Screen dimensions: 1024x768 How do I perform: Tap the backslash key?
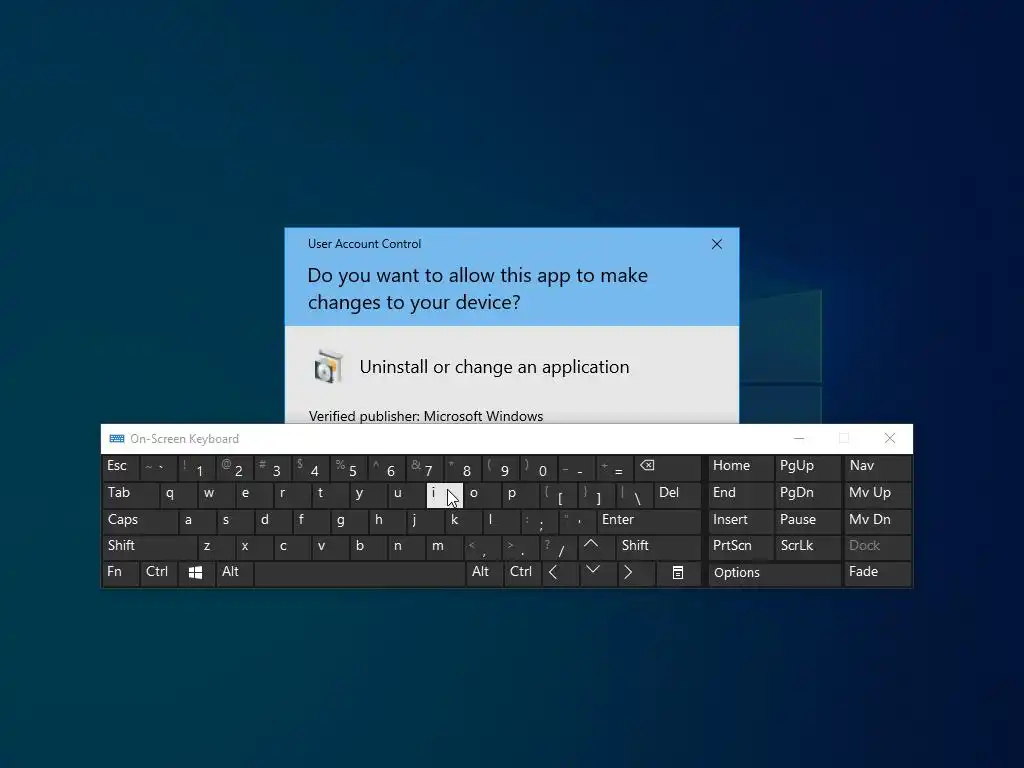(x=634, y=494)
